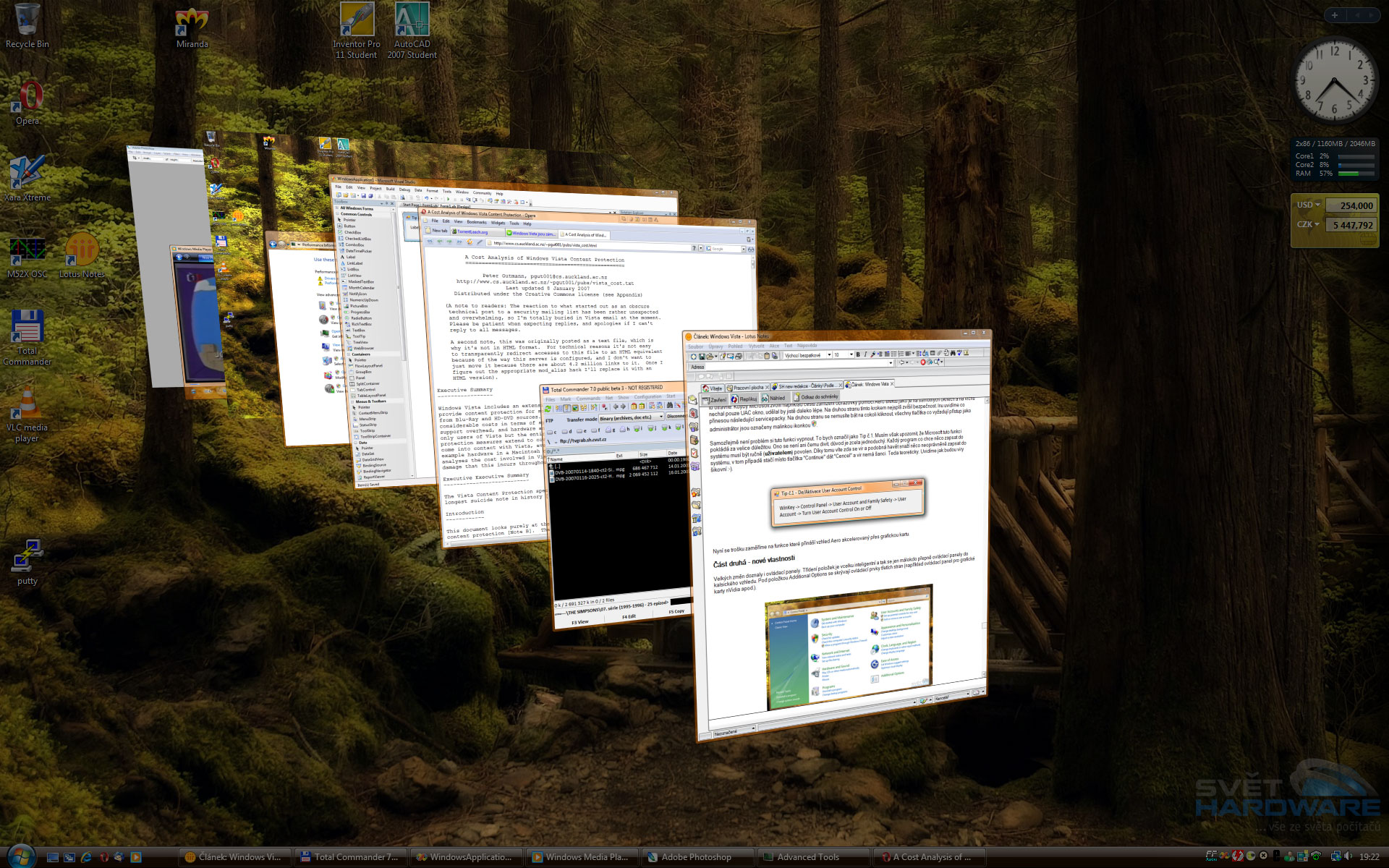This screenshot has width=1389, height=868.
Task: Click the Replikuj button in Lotus Notes
Action: [744, 399]
